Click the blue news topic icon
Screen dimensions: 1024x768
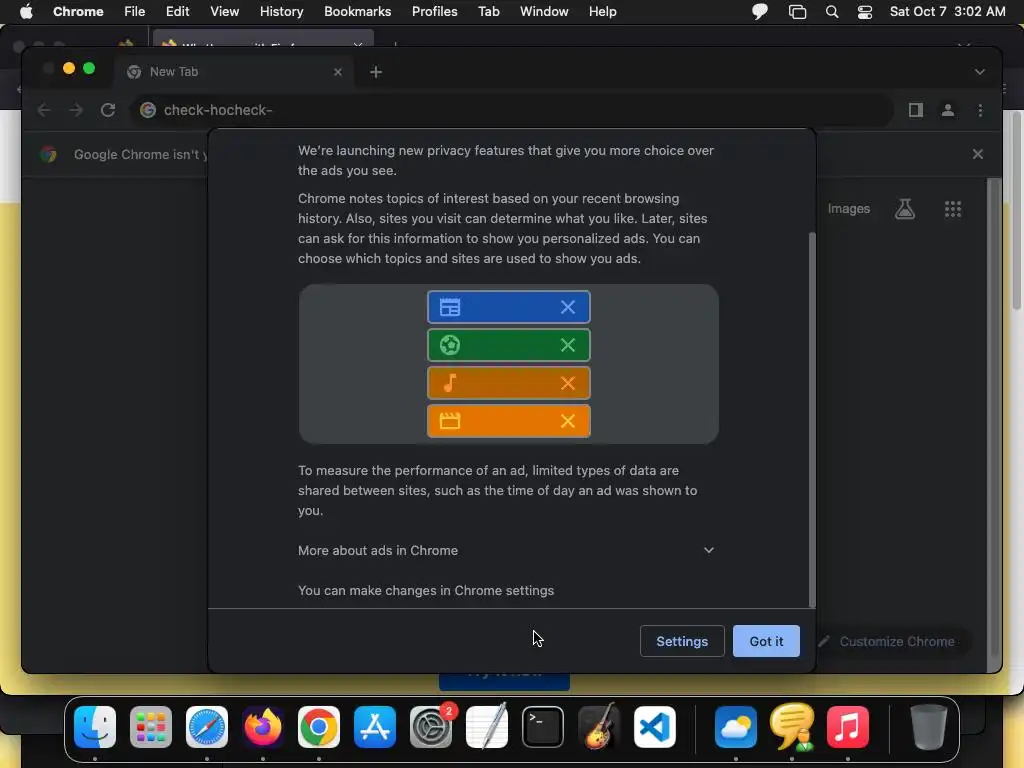[450, 307]
